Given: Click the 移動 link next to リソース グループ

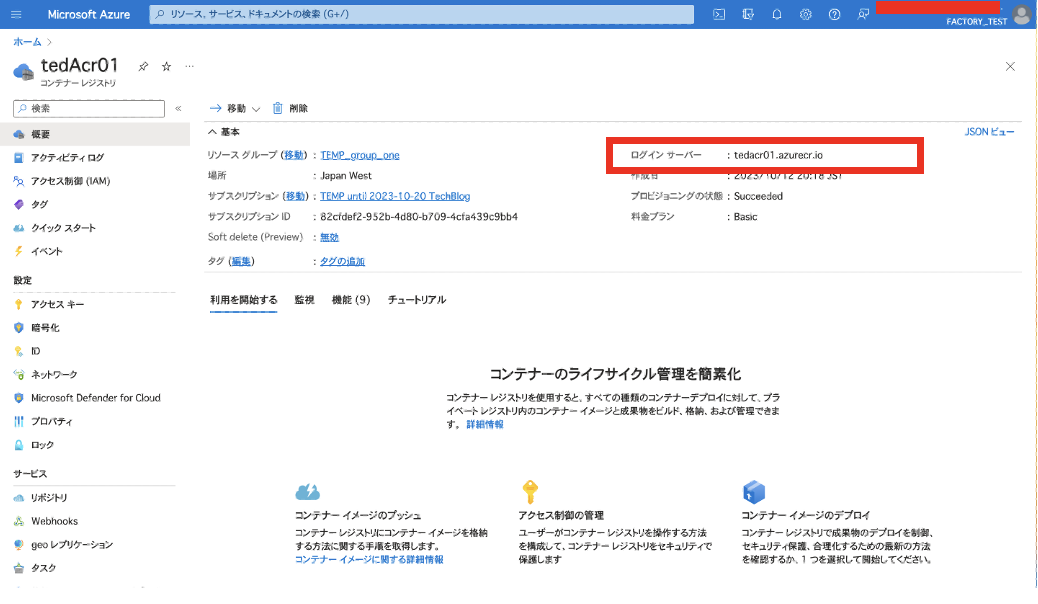Looking at the screenshot, I should point(294,155).
